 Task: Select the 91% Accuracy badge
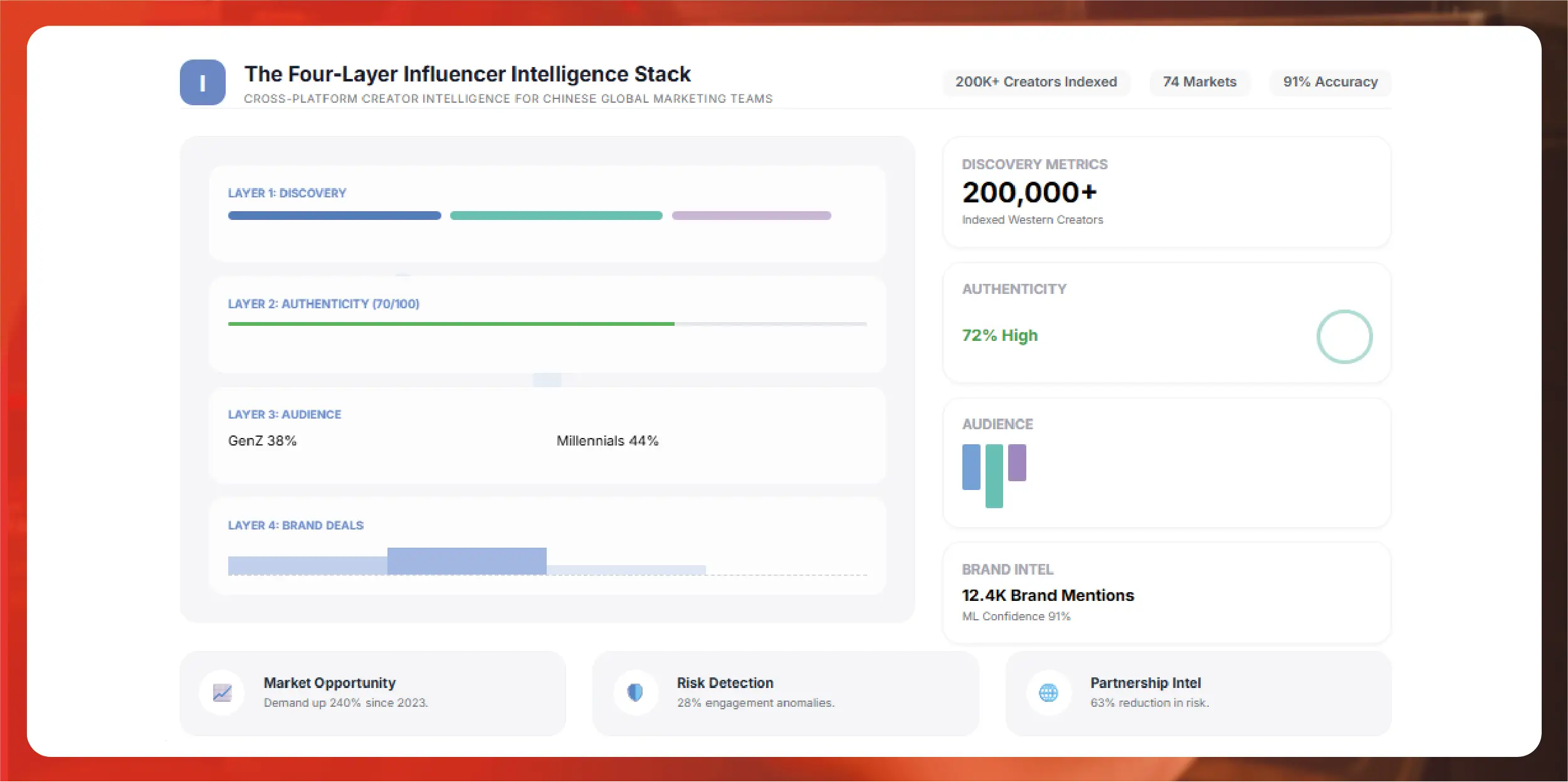(x=1330, y=82)
